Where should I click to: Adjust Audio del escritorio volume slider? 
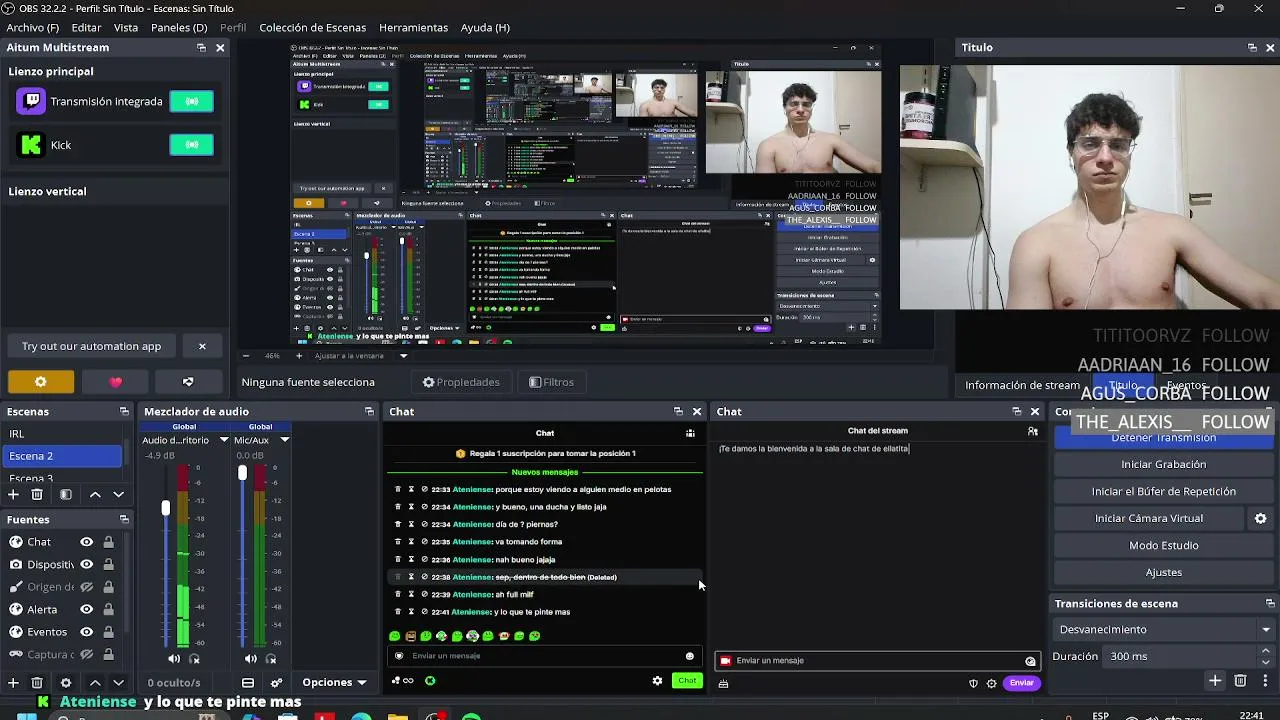166,508
